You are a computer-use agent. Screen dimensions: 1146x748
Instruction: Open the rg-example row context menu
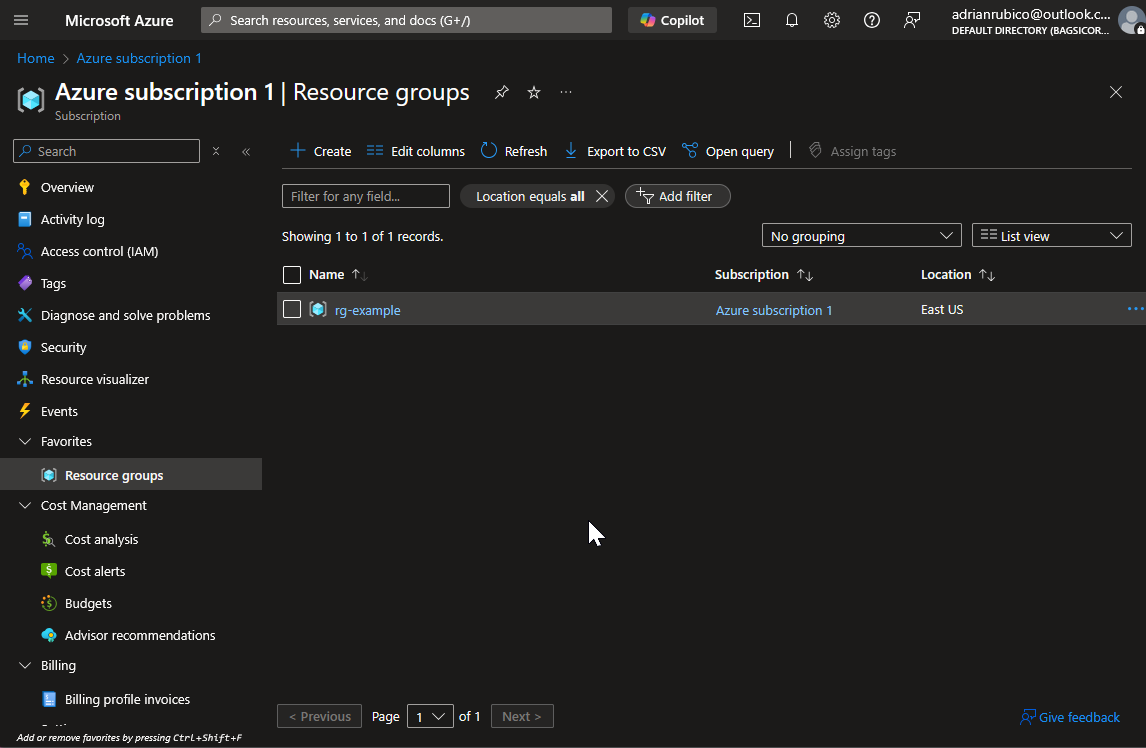coord(1135,309)
